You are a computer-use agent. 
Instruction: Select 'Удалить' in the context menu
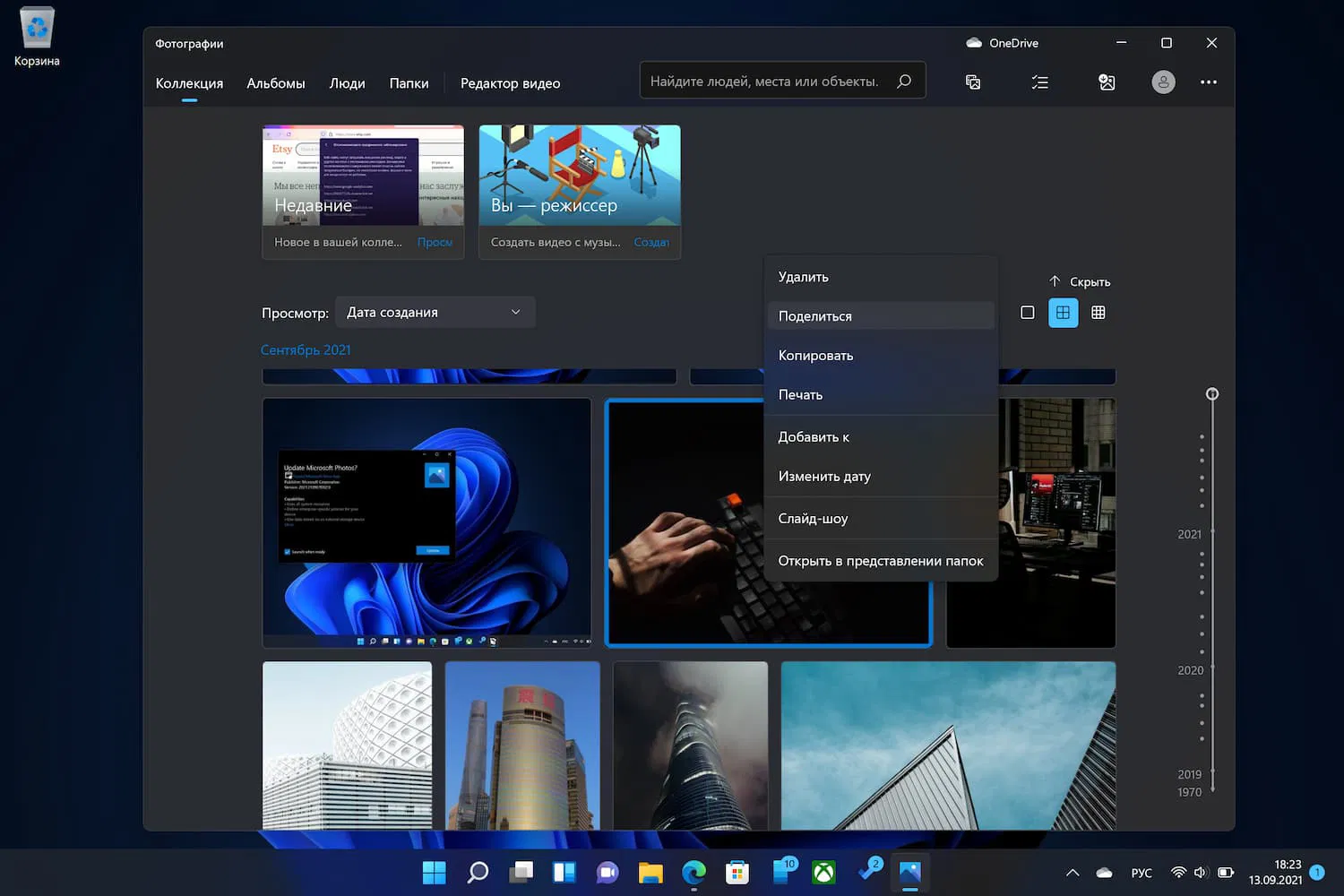[x=881, y=277]
